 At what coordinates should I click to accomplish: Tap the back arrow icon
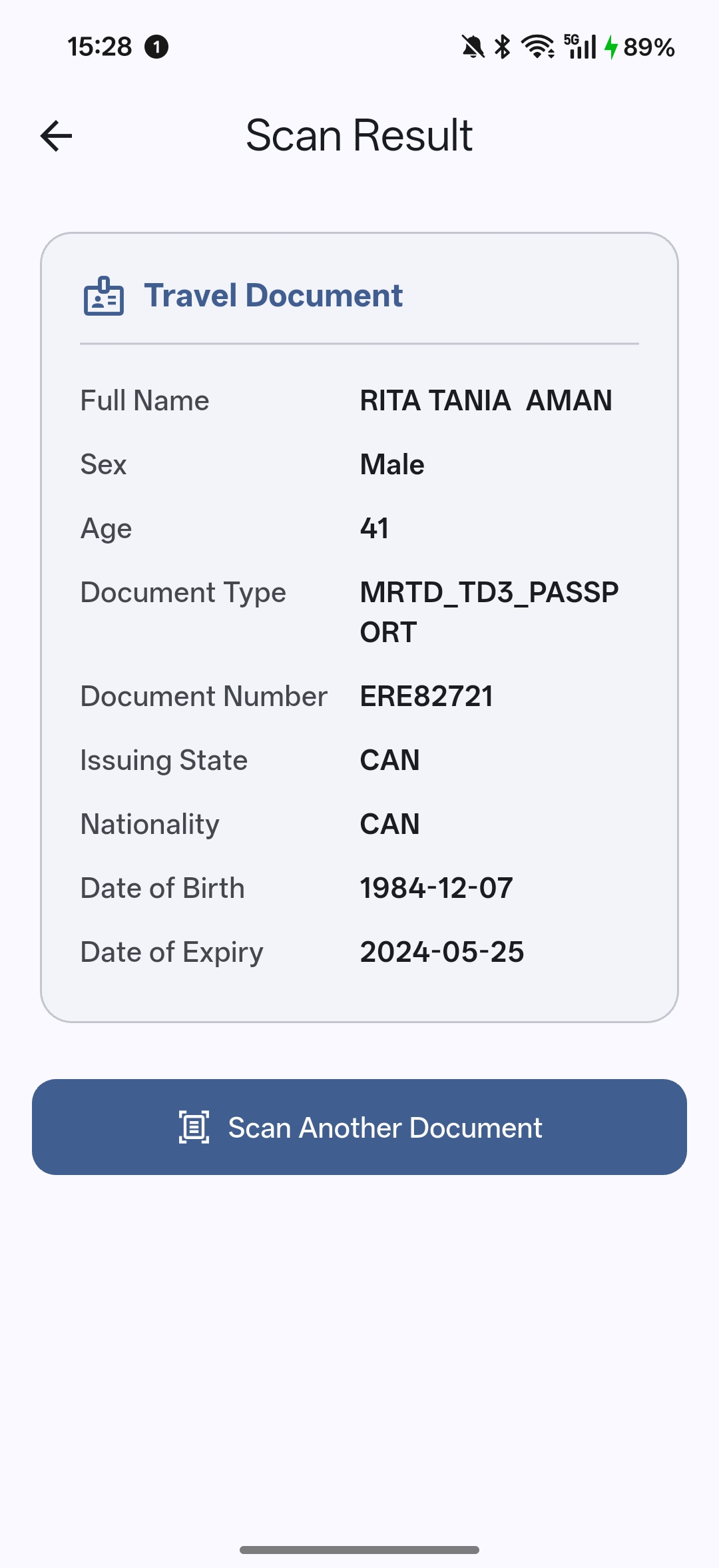click(x=57, y=136)
